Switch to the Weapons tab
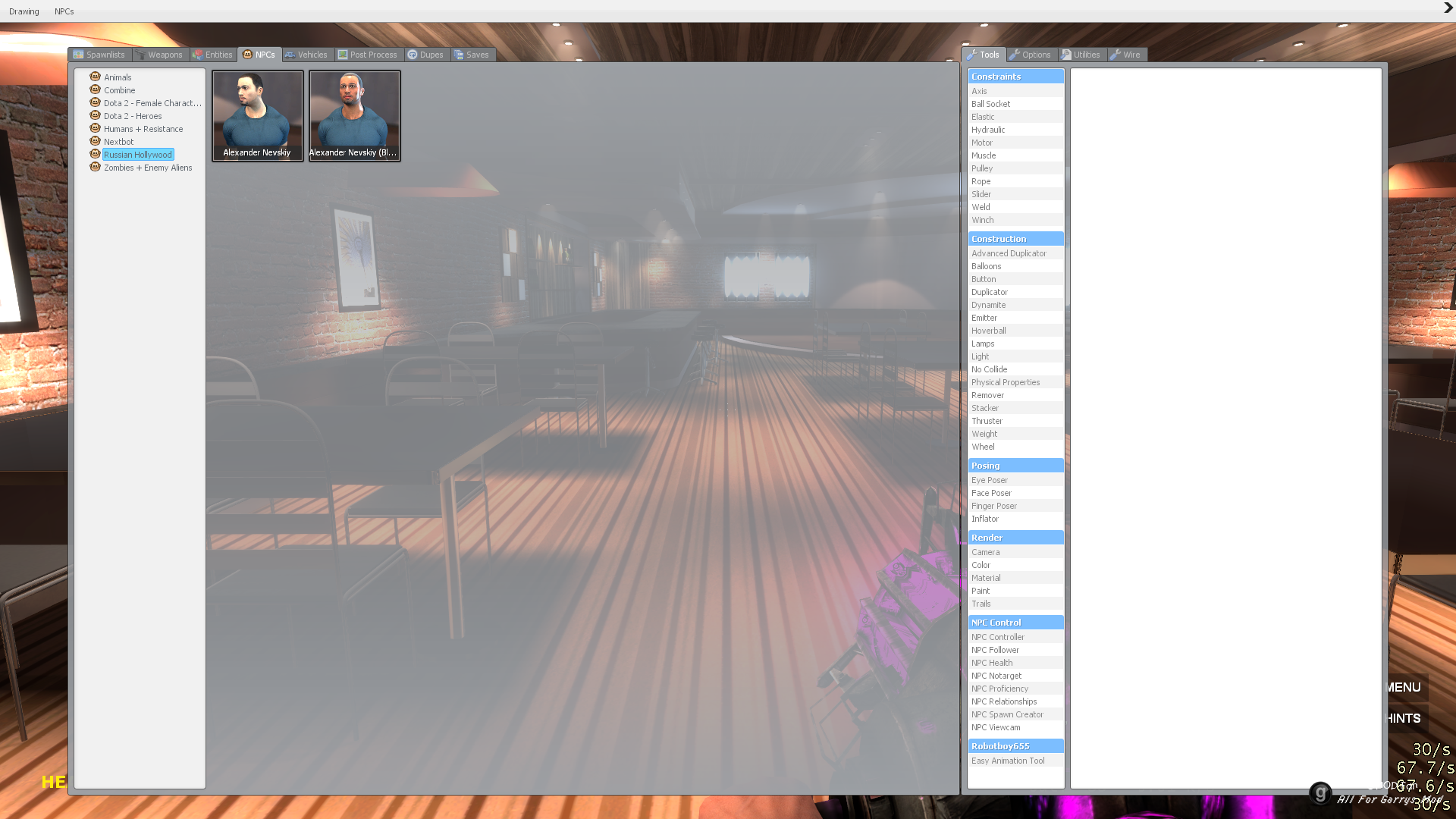The width and height of the screenshot is (1456, 819). (159, 55)
